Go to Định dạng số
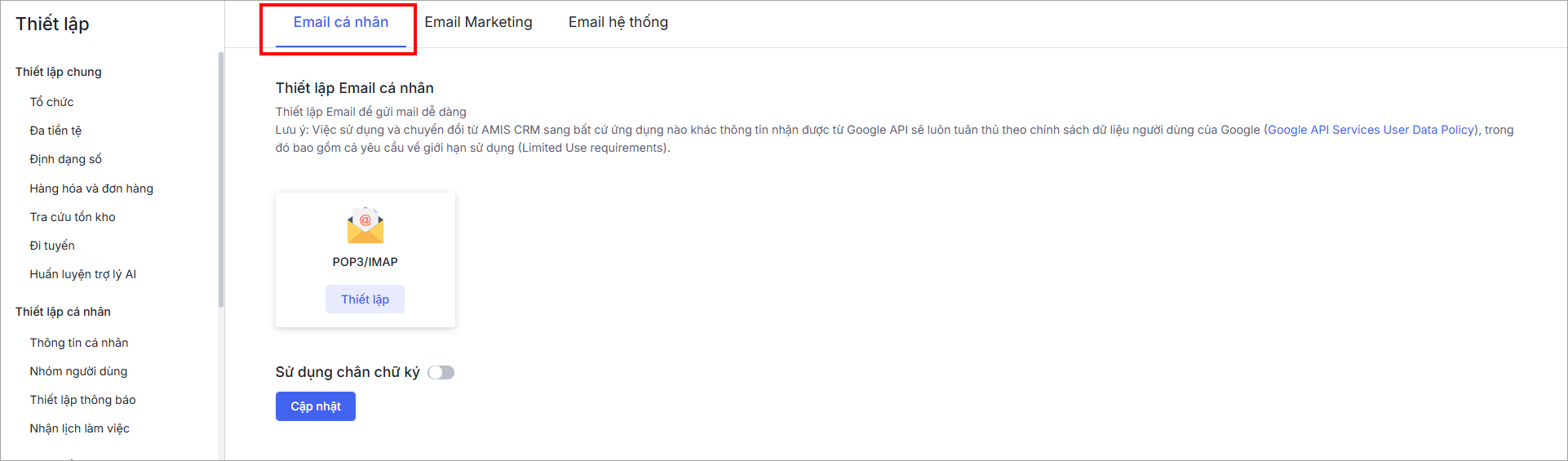Image resolution: width=1568 pixels, height=461 pixels. coord(65,159)
